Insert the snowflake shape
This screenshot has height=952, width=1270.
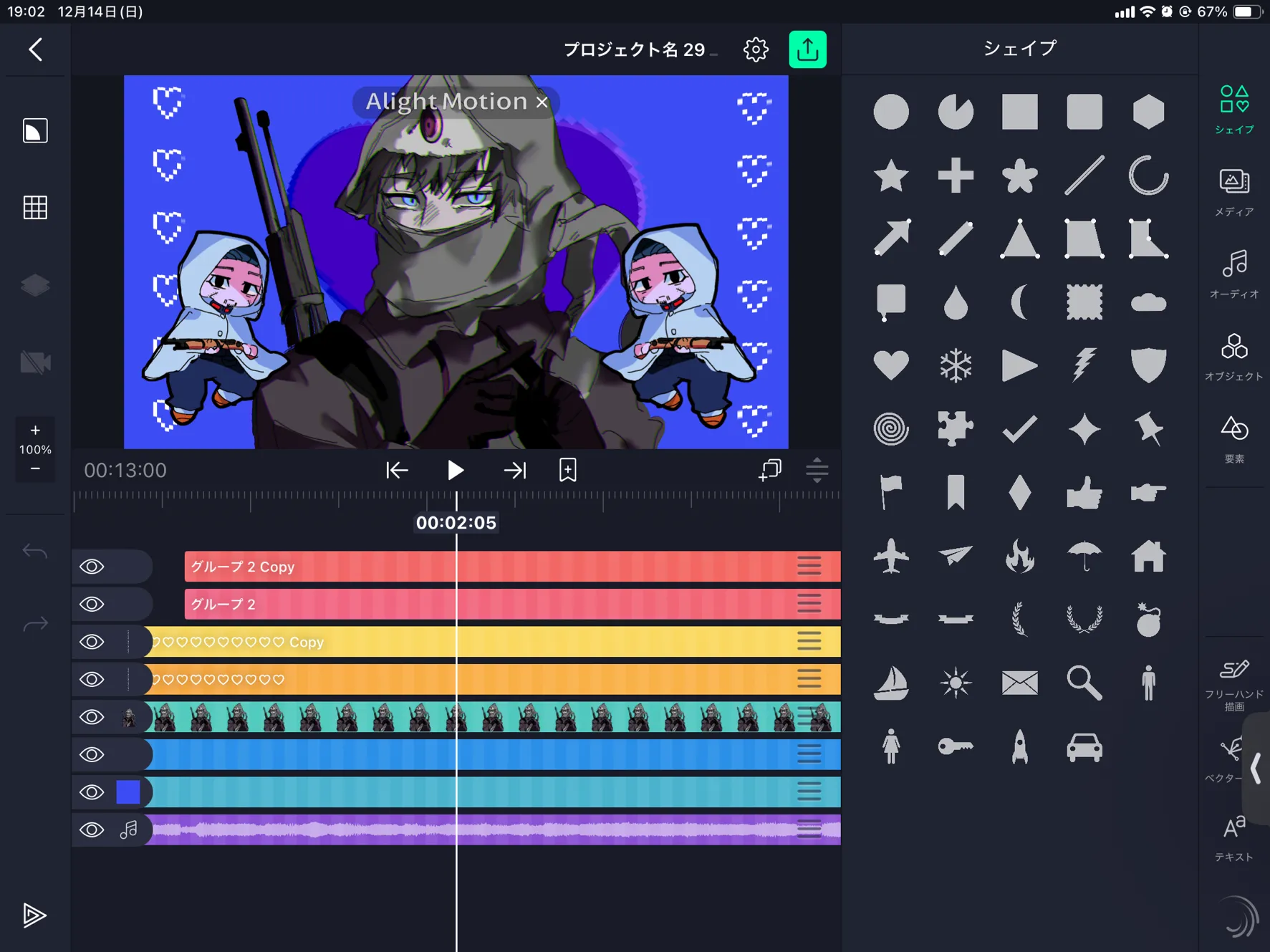pyautogui.click(x=956, y=365)
